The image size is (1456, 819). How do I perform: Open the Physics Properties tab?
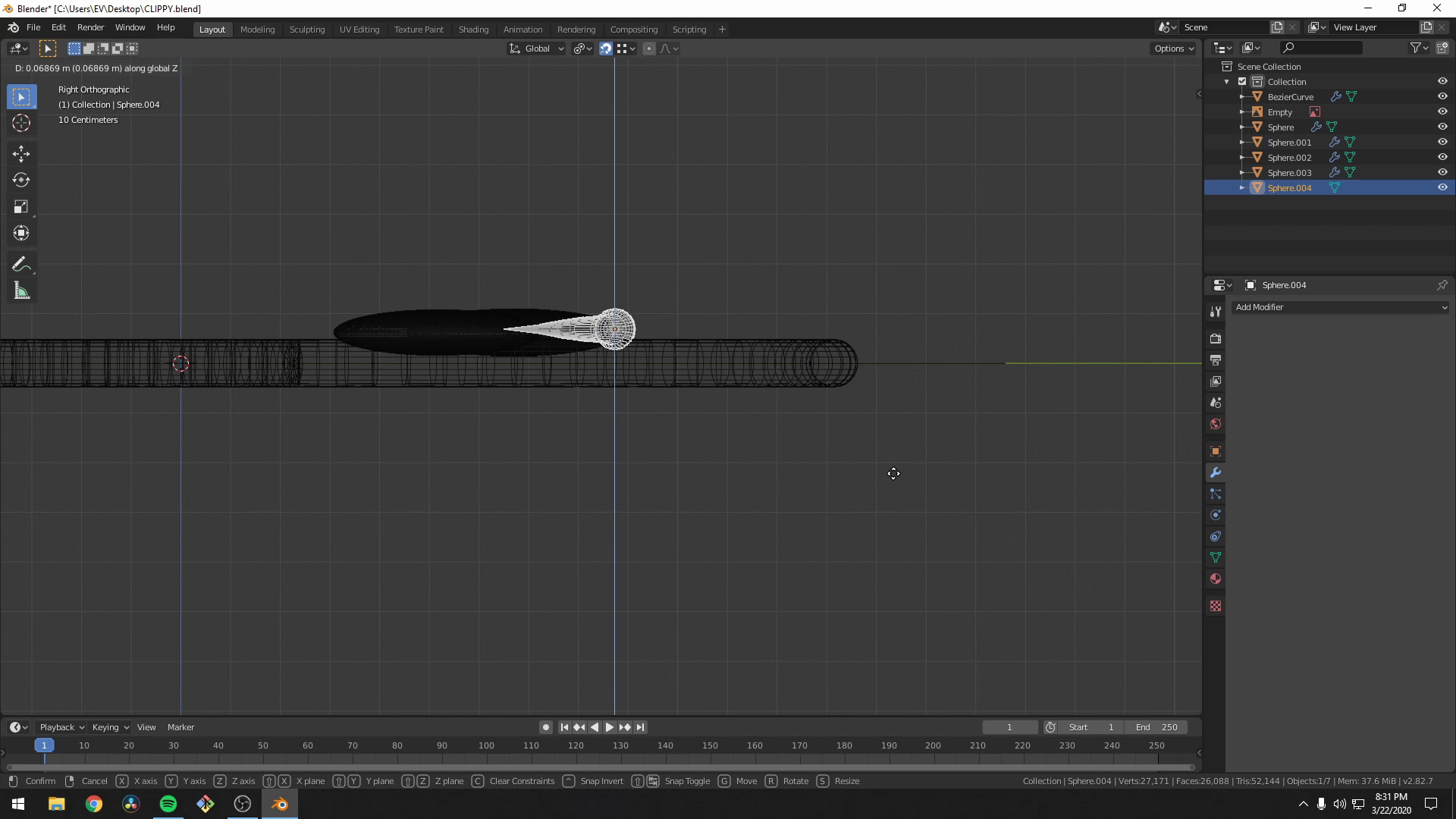[1215, 515]
